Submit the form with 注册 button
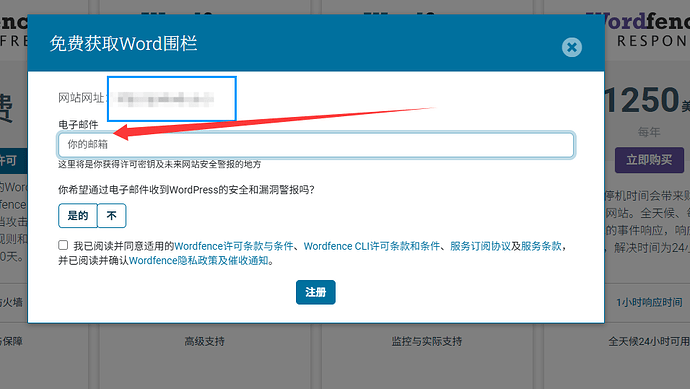The height and width of the screenshot is (389, 690). coord(316,292)
